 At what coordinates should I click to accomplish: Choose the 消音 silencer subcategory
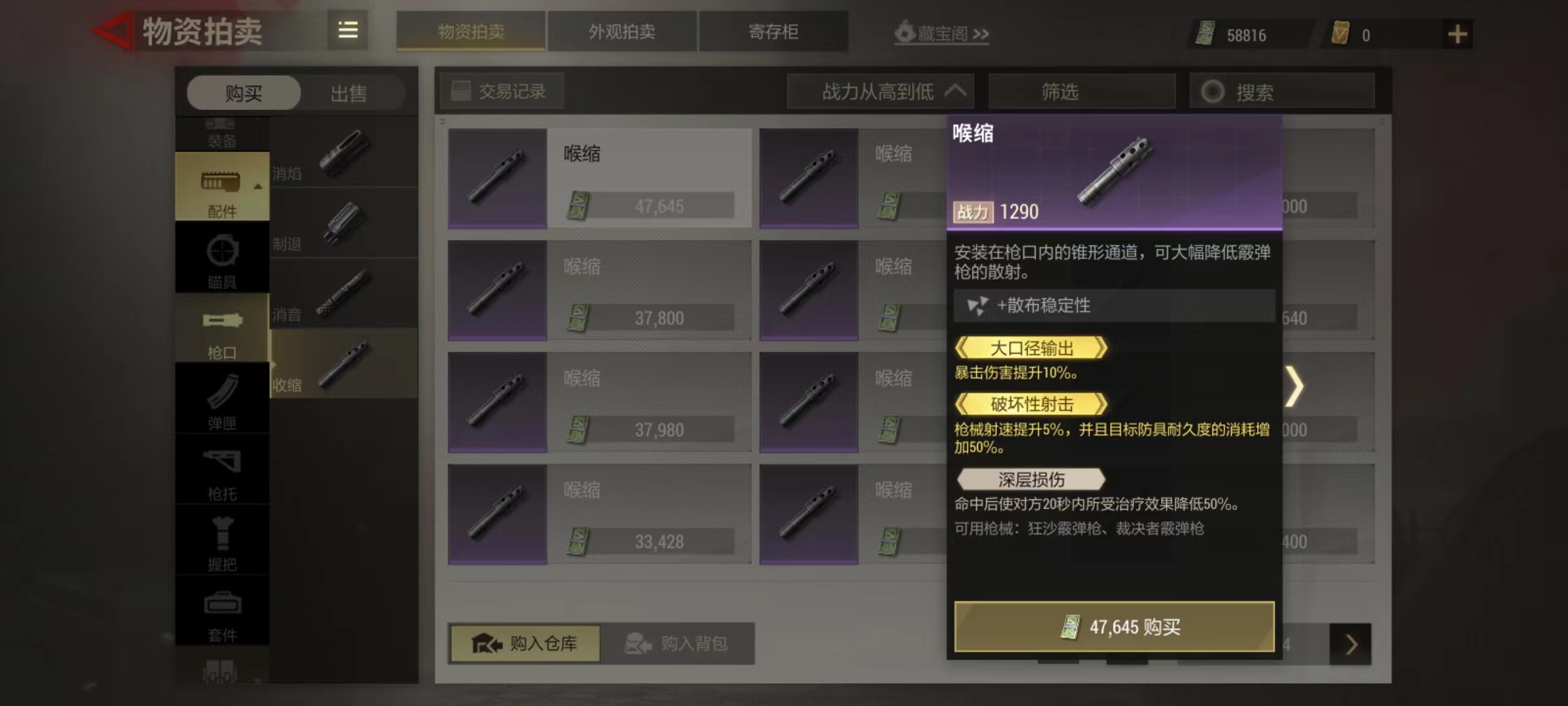[344, 294]
